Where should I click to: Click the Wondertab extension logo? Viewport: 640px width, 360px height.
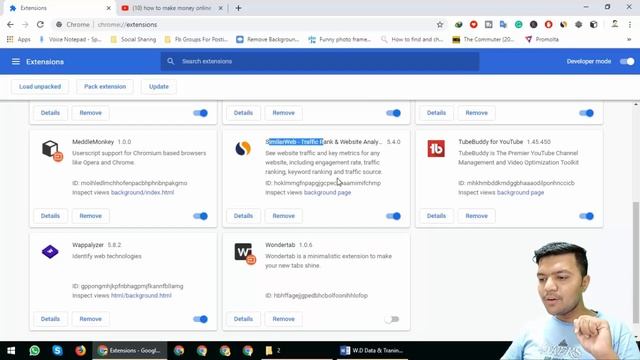tap(245, 253)
